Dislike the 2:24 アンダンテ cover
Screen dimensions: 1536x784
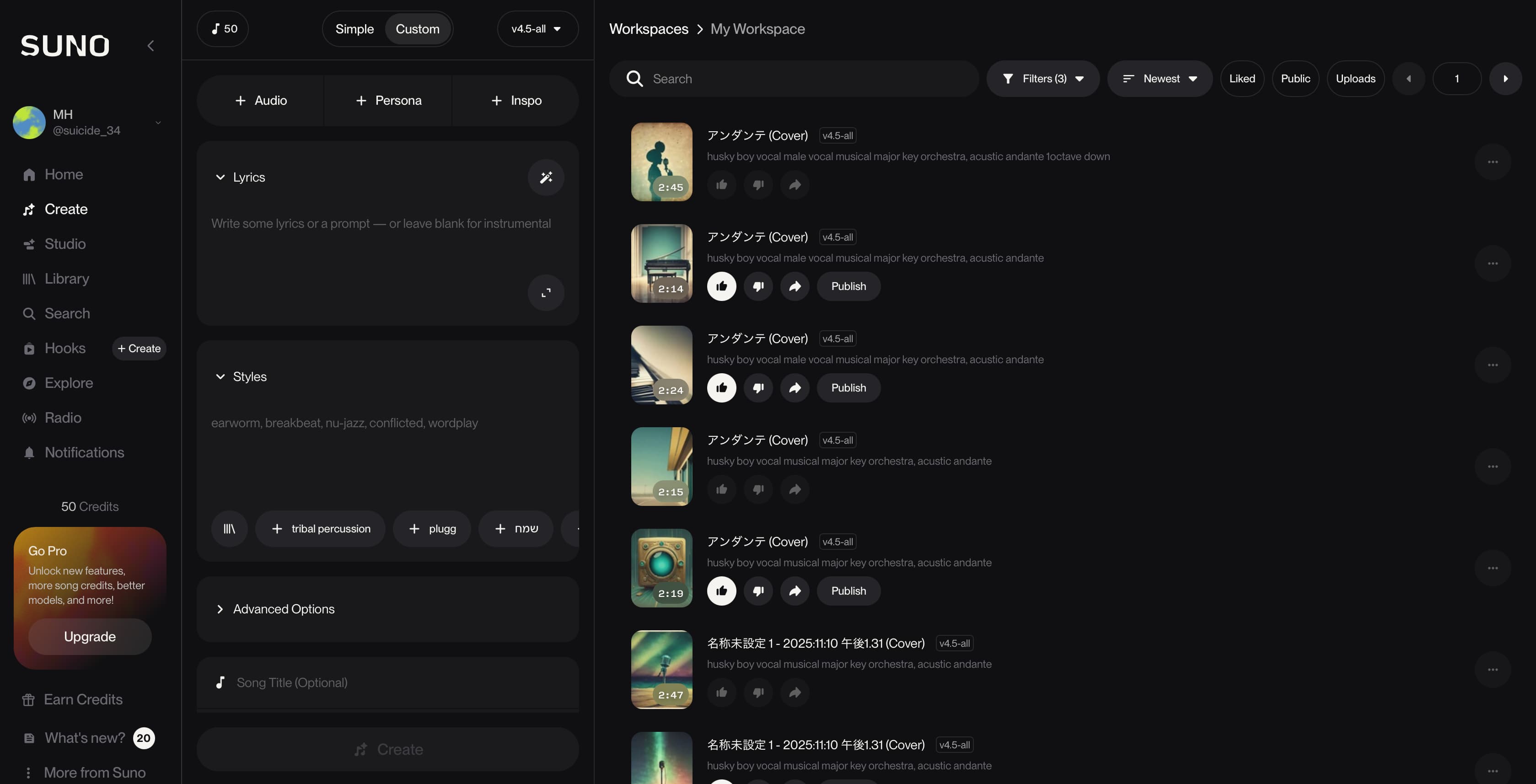coord(758,388)
